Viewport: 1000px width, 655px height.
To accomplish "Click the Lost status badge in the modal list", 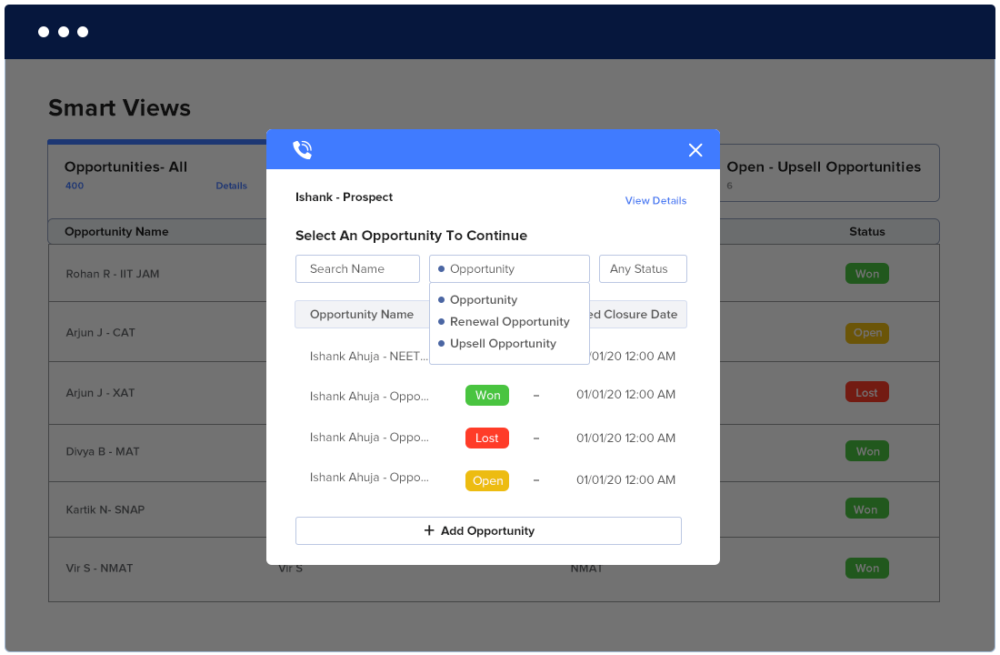I will pyautogui.click(x=487, y=438).
